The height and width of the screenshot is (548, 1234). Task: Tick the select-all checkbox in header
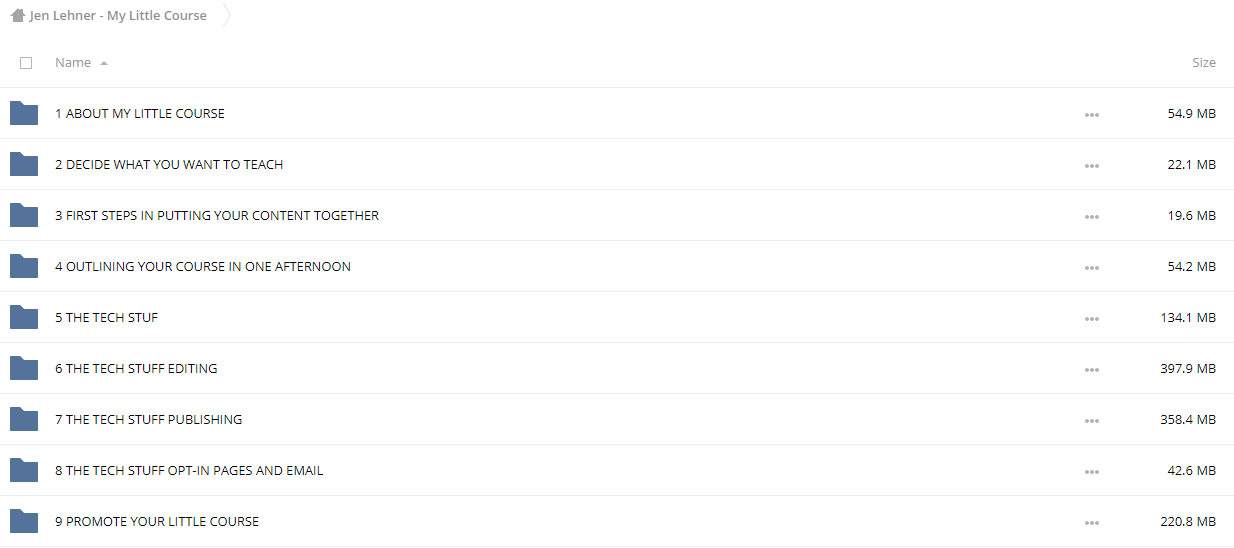pos(26,63)
